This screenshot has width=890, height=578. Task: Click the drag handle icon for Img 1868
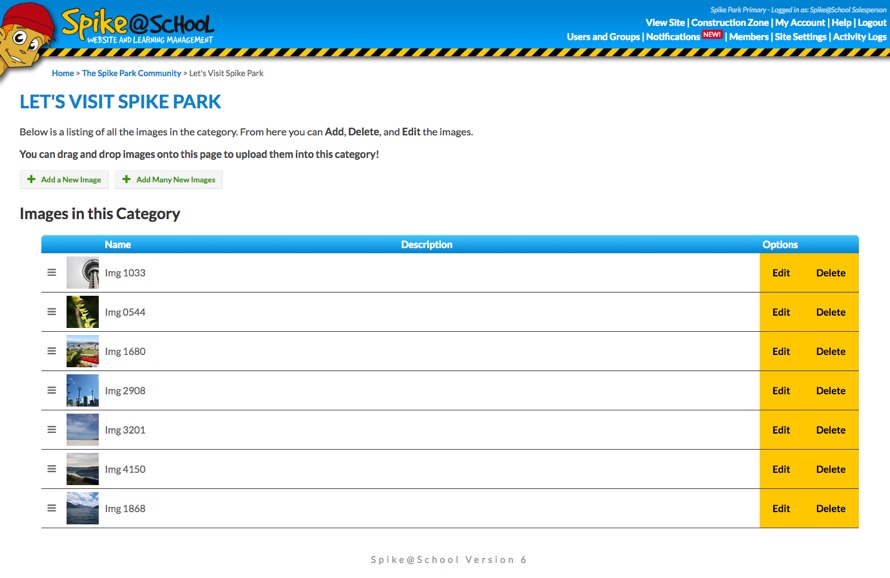coord(52,508)
